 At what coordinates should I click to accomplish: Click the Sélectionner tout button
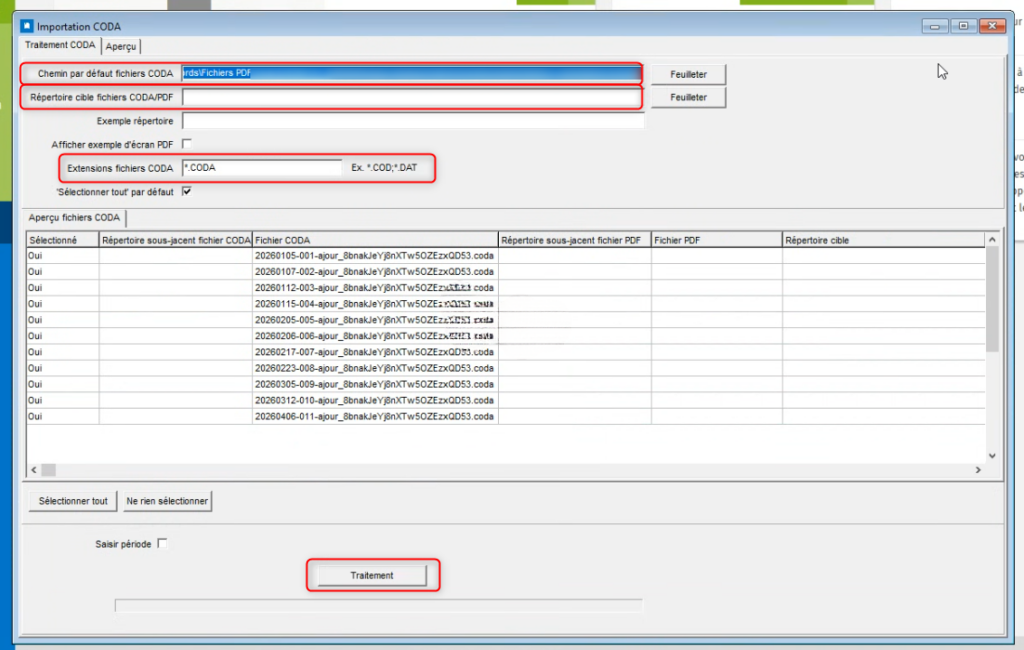(72, 501)
